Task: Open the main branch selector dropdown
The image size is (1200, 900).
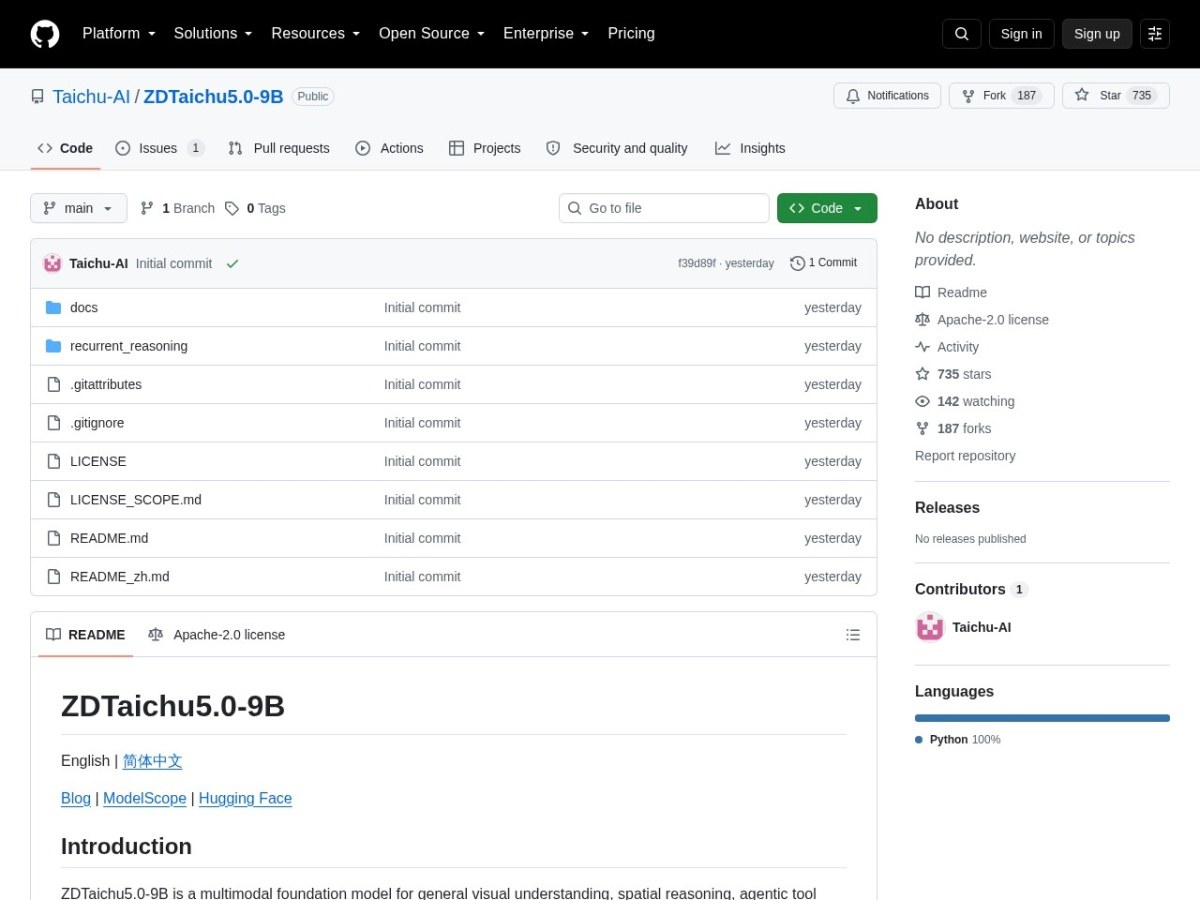Action: pos(79,208)
